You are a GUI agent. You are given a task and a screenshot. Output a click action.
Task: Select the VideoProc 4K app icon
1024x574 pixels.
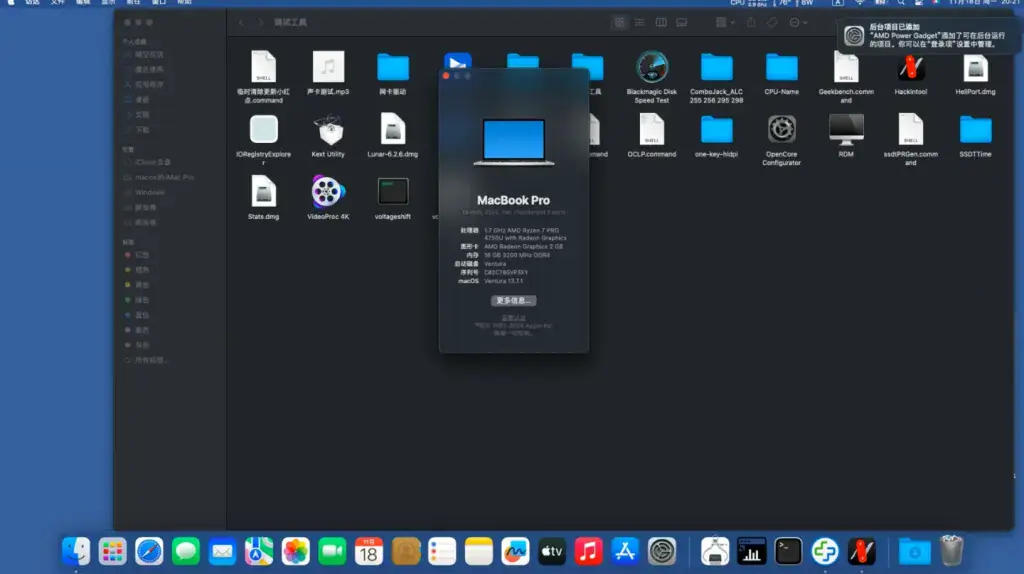(328, 191)
